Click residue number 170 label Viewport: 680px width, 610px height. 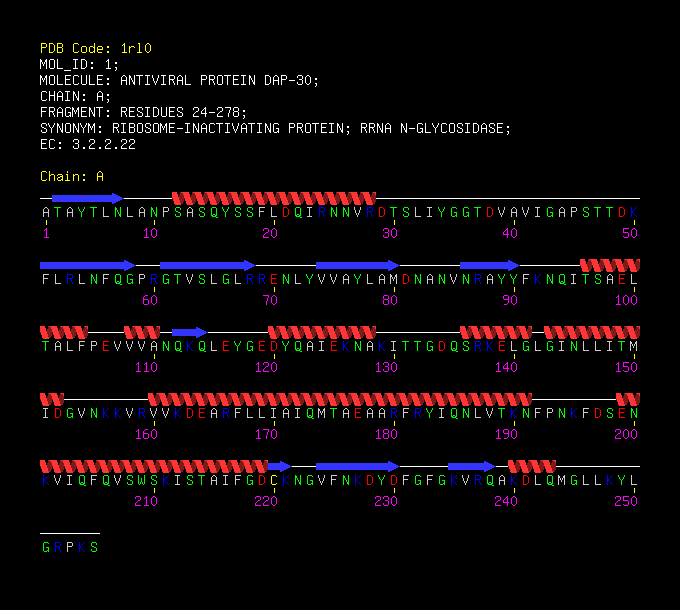coord(266,434)
